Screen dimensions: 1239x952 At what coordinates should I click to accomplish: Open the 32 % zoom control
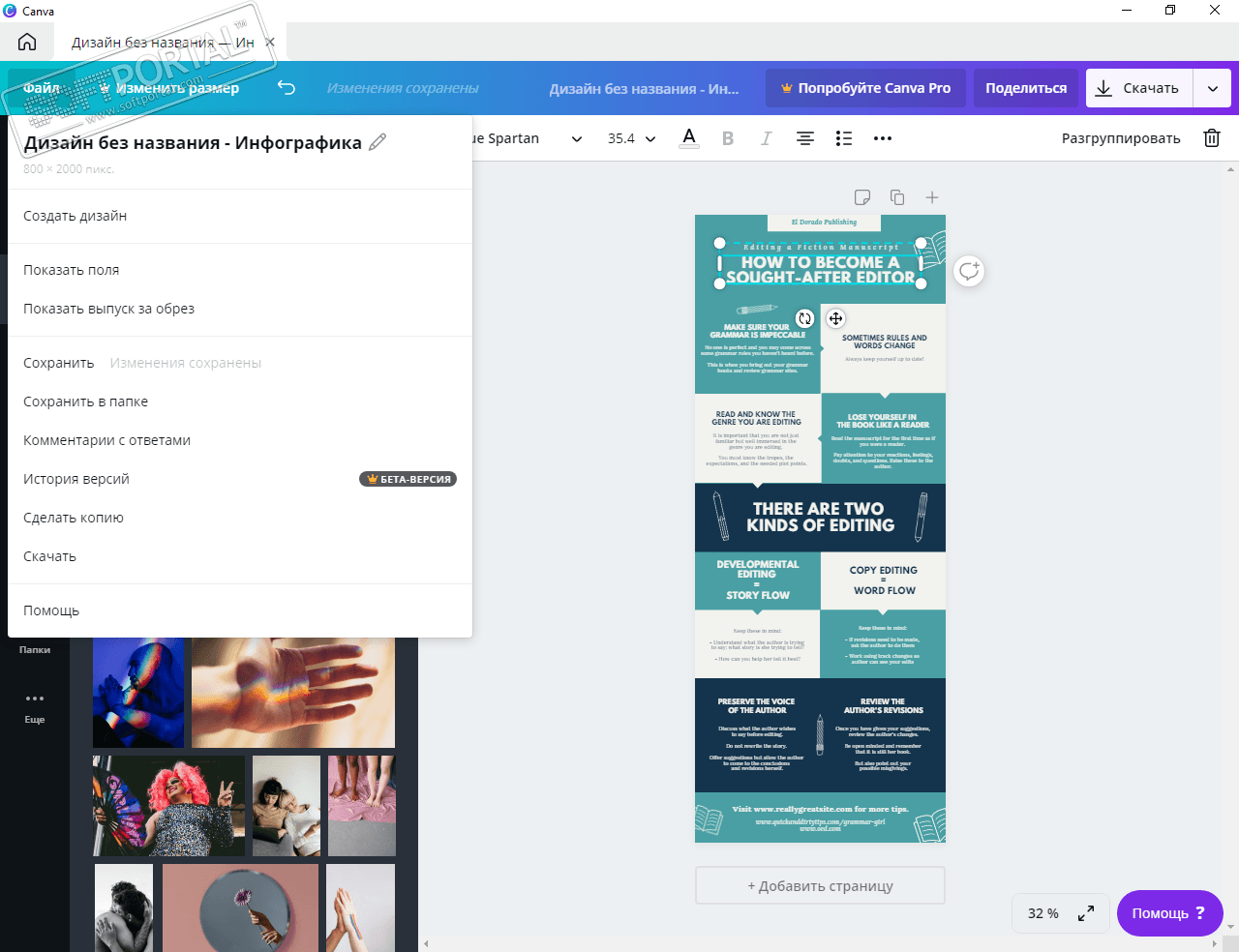[x=1043, y=913]
